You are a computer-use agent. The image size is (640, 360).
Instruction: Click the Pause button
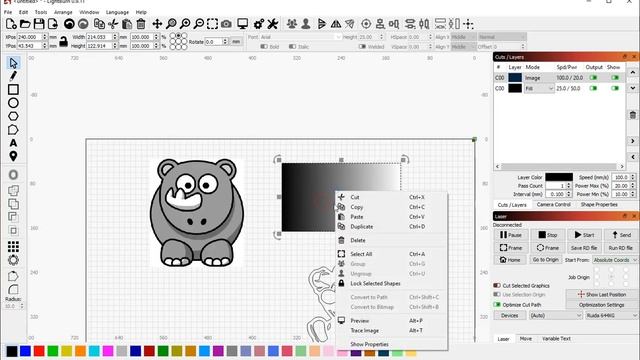pos(511,235)
